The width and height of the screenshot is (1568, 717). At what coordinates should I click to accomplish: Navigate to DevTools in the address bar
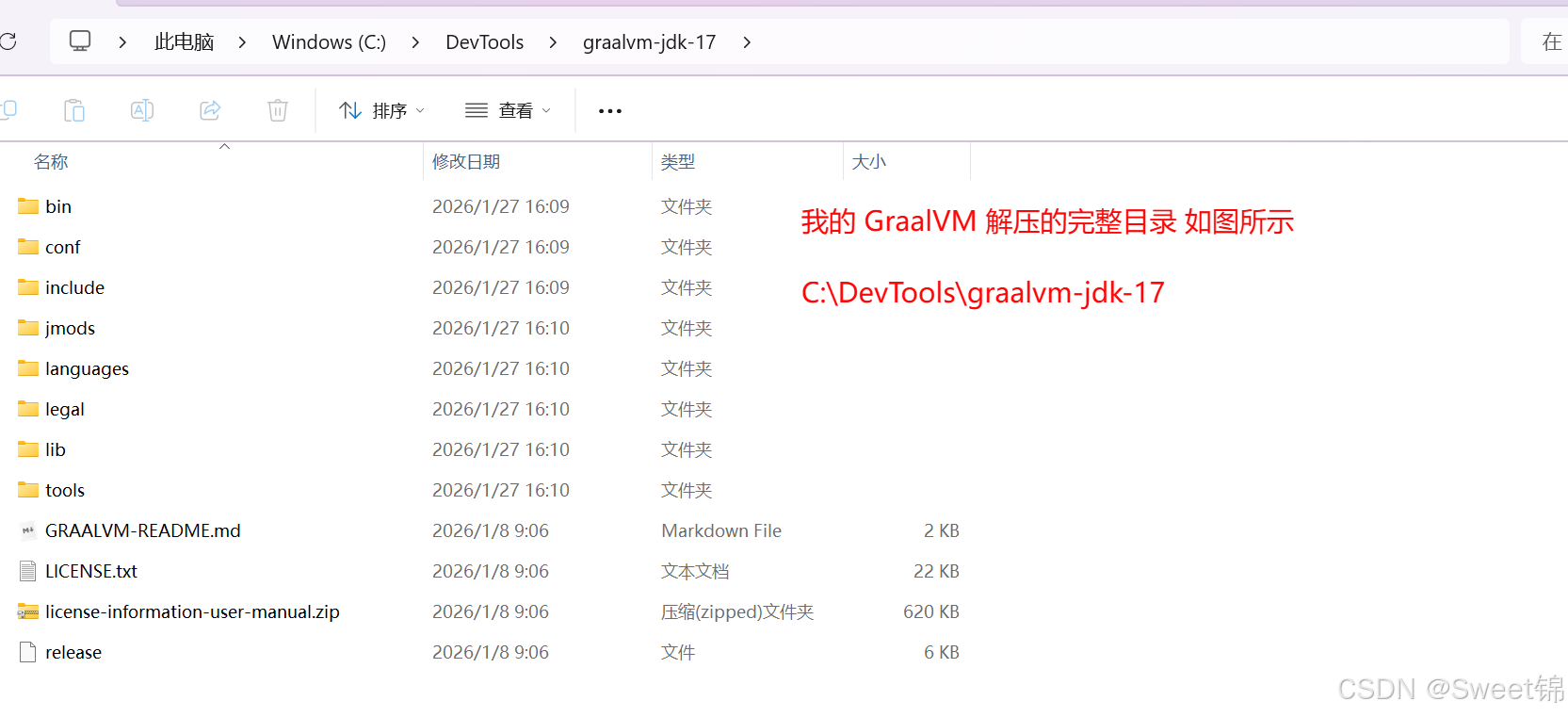point(484,42)
